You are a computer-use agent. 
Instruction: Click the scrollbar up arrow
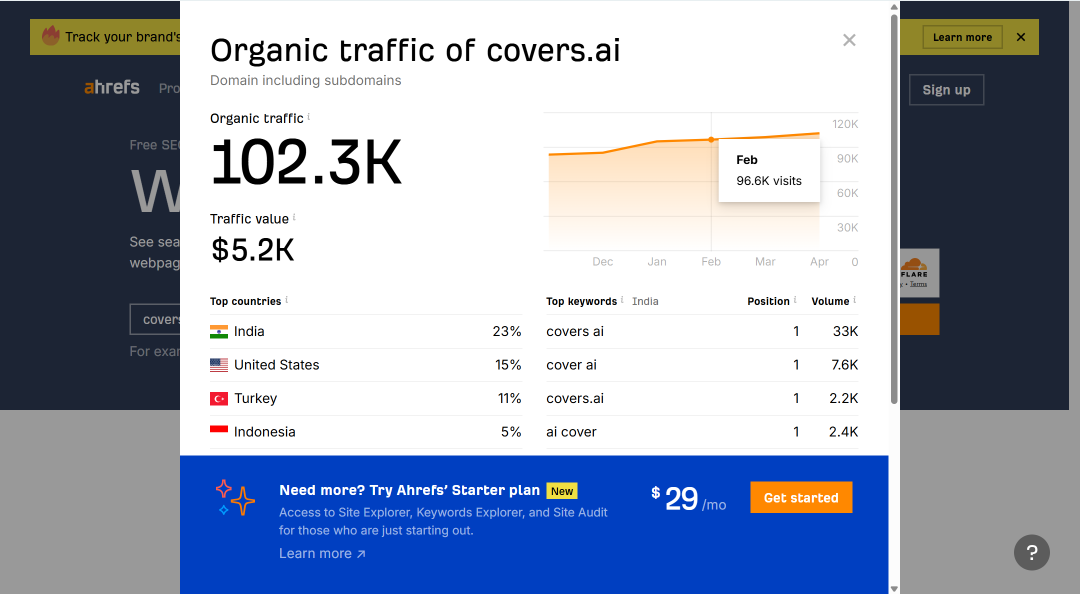pos(894,6)
